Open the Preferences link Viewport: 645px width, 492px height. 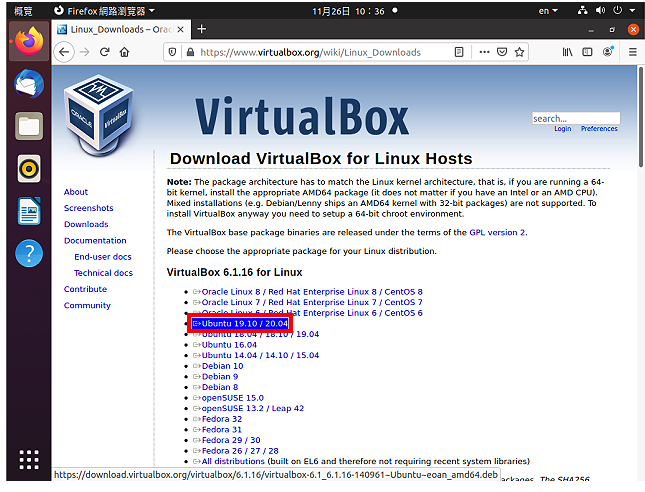point(599,129)
